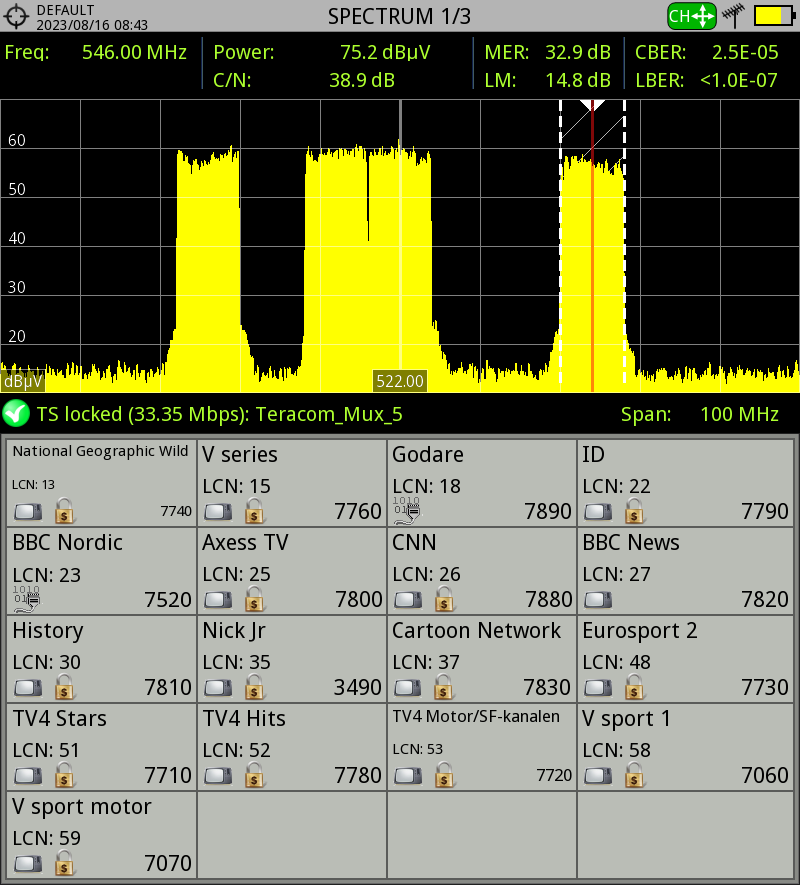Select the National Geographic Wild service
800x885 pixels.
click(102, 483)
